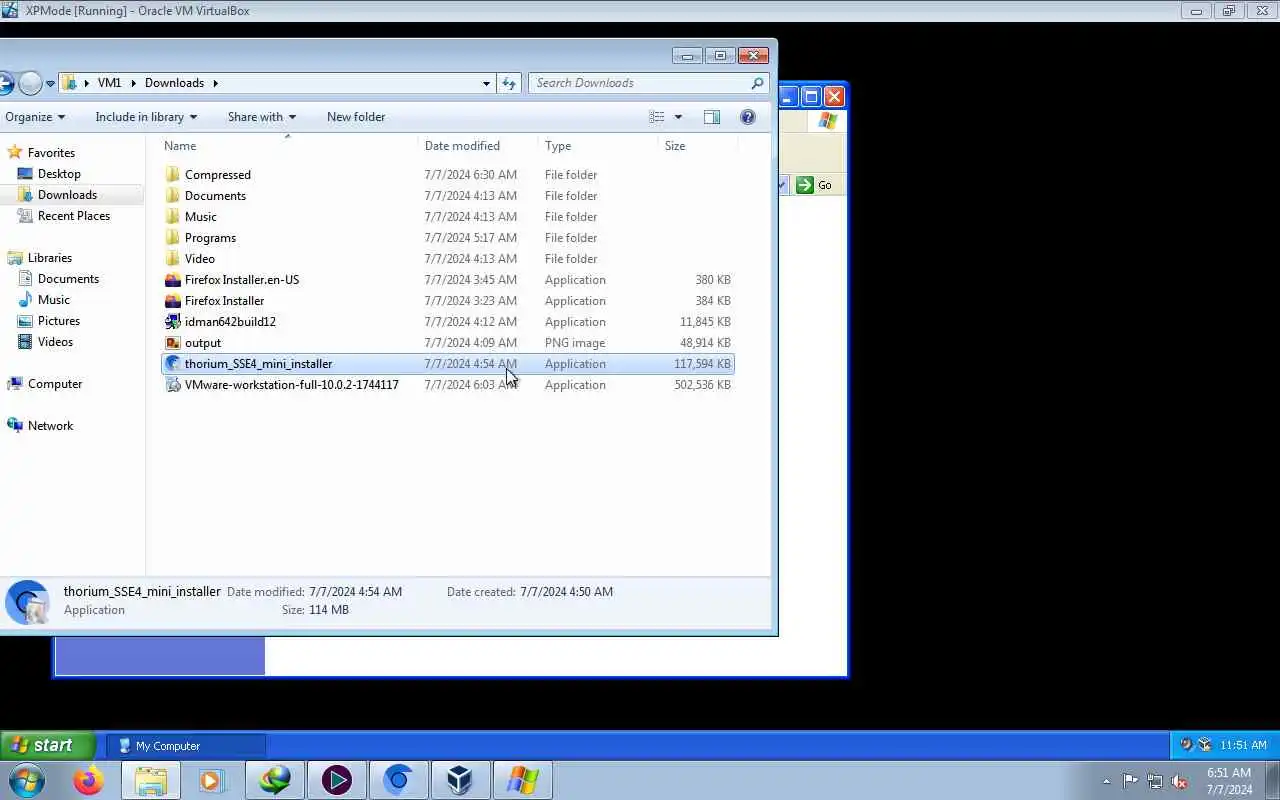
Task: Click the VMware-workstation installer icon
Action: (x=173, y=384)
